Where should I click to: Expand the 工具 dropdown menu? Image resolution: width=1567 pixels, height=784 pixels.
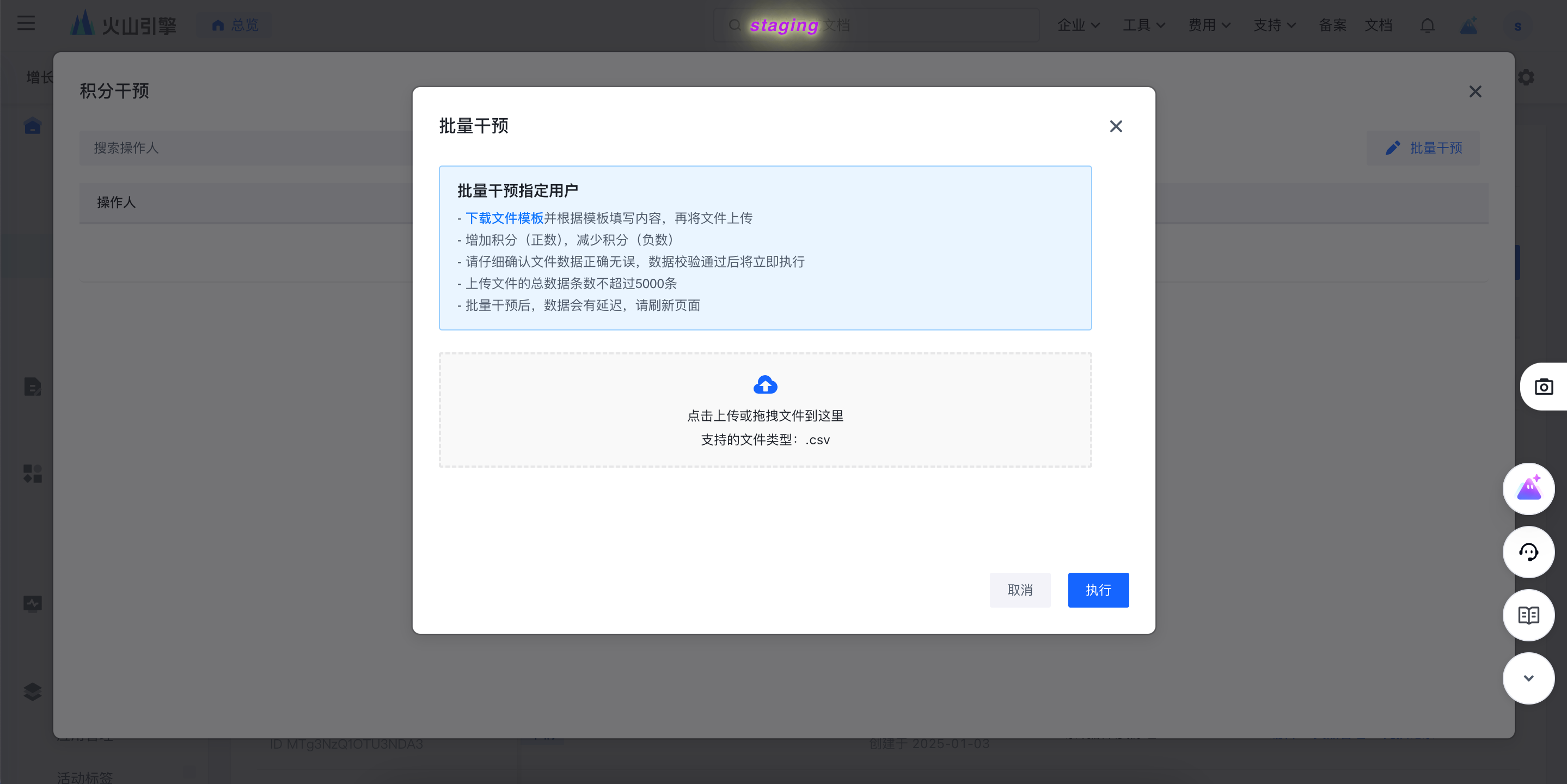1143,25
